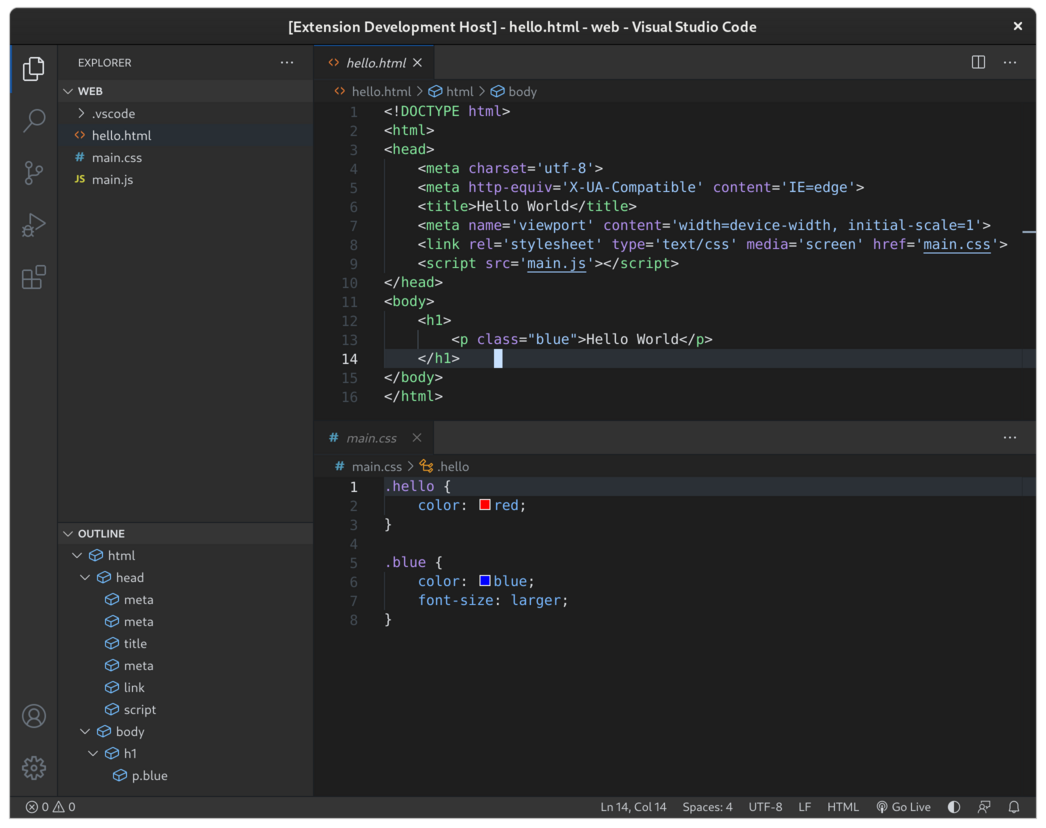Viewport: 1046px width, 828px height.
Task: Place cursor on font-size: larger line
Action: [493, 600]
